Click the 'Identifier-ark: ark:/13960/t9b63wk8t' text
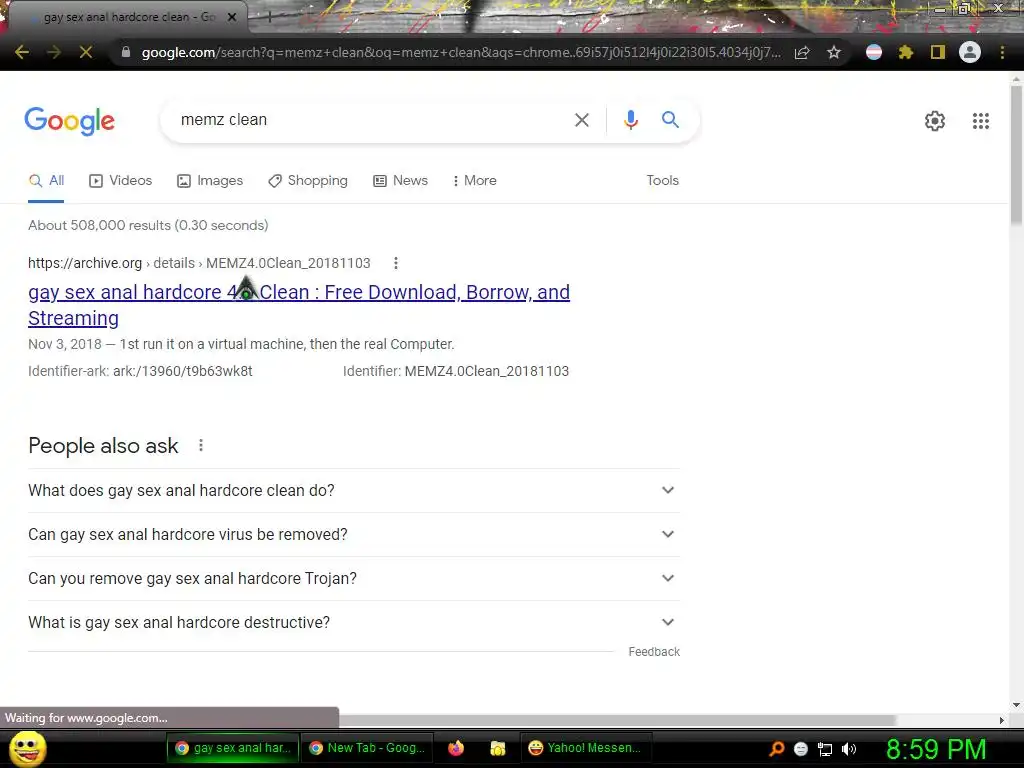1024x768 pixels. [140, 371]
